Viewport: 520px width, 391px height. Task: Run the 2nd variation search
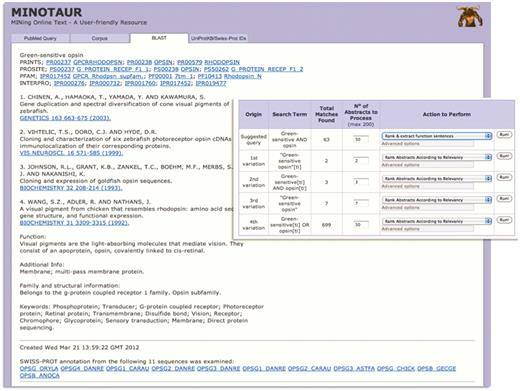(x=504, y=177)
